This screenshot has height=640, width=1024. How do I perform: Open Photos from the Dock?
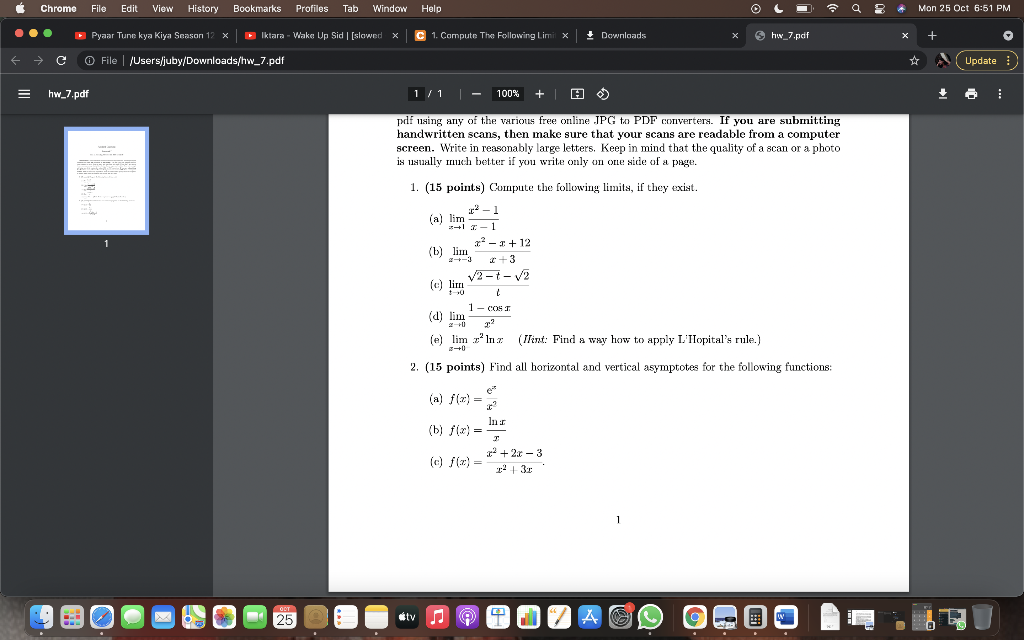point(224,616)
